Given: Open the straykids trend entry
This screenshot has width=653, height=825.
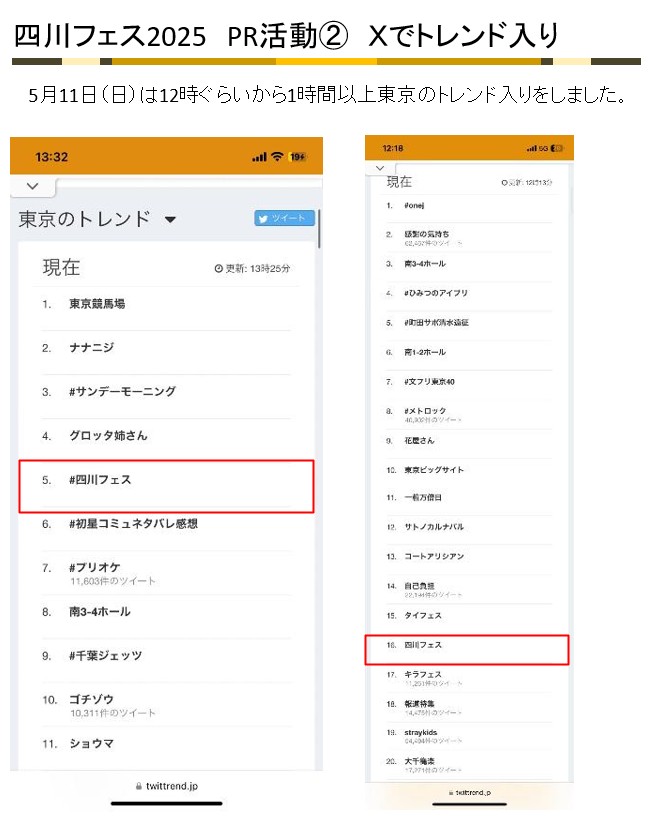Looking at the screenshot, I should (422, 733).
